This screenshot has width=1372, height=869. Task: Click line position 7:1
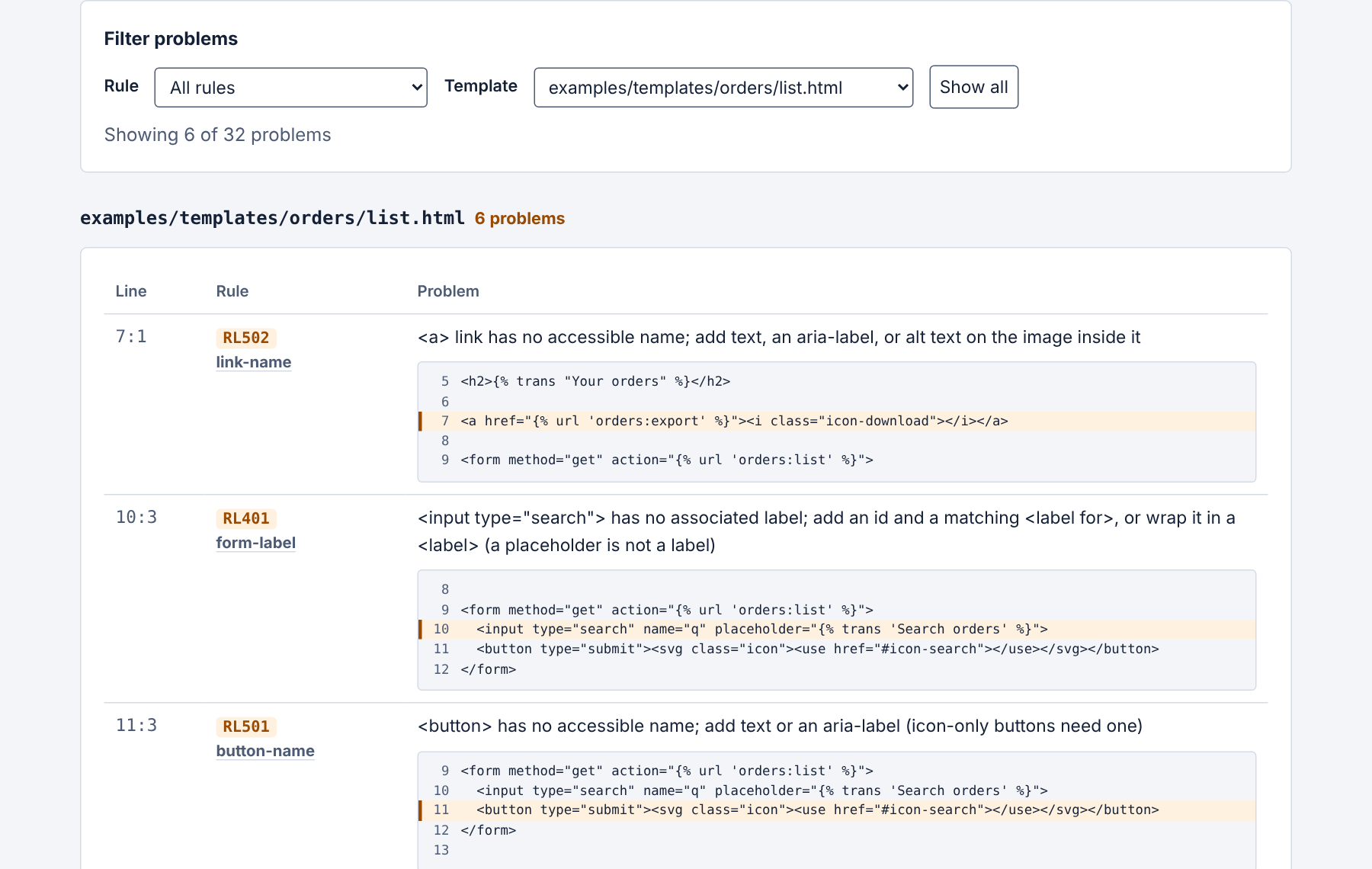click(x=131, y=337)
